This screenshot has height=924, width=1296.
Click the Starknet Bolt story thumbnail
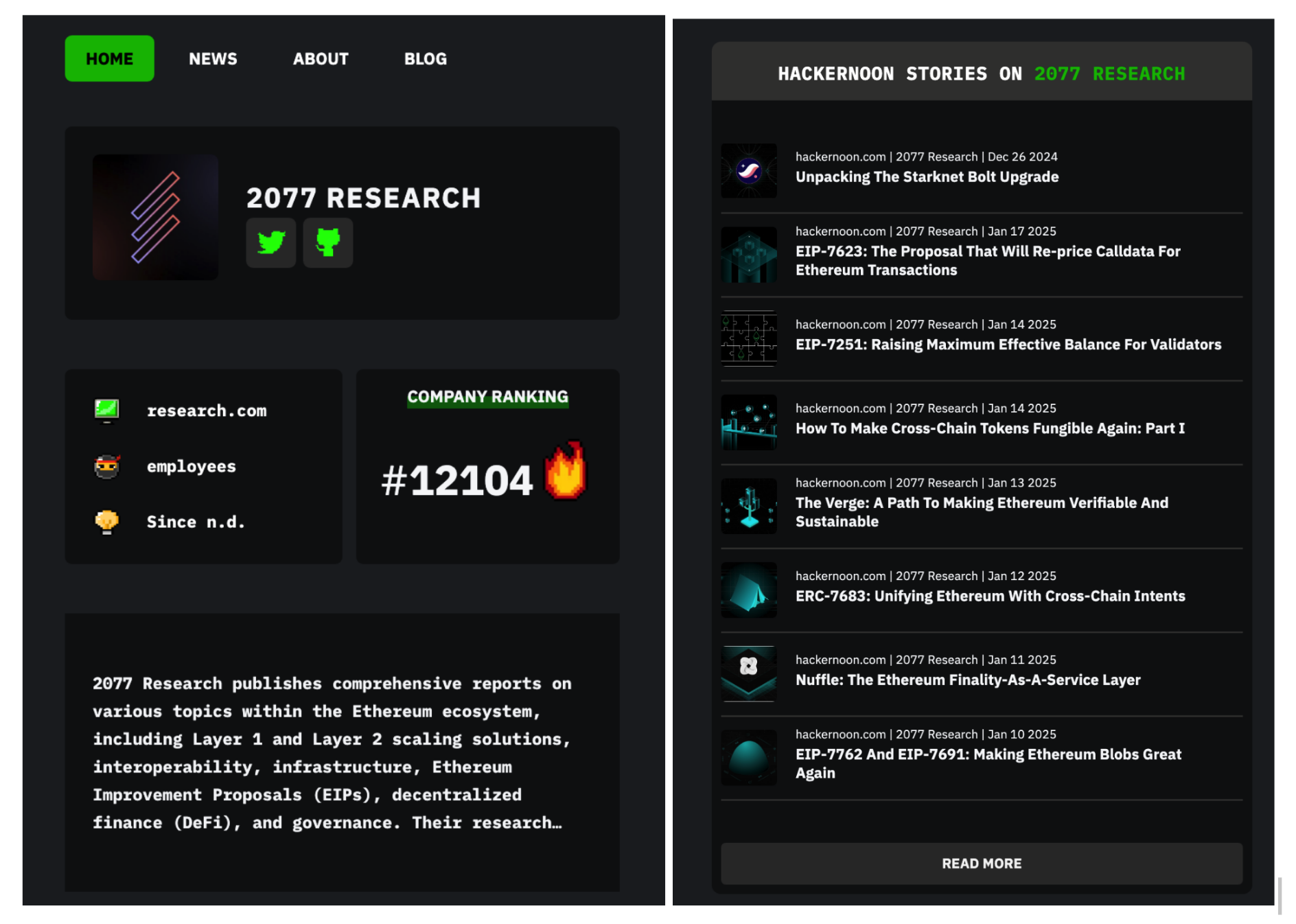[x=749, y=170]
